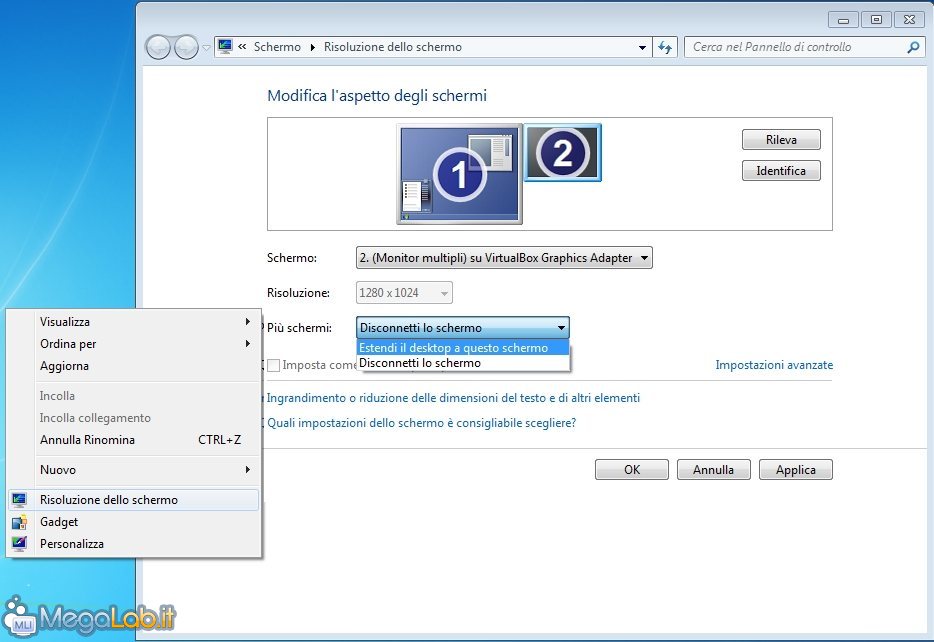Viewport: 934px width, 642px height.
Task: Click the control panel icon in the address bar
Action: (x=225, y=46)
